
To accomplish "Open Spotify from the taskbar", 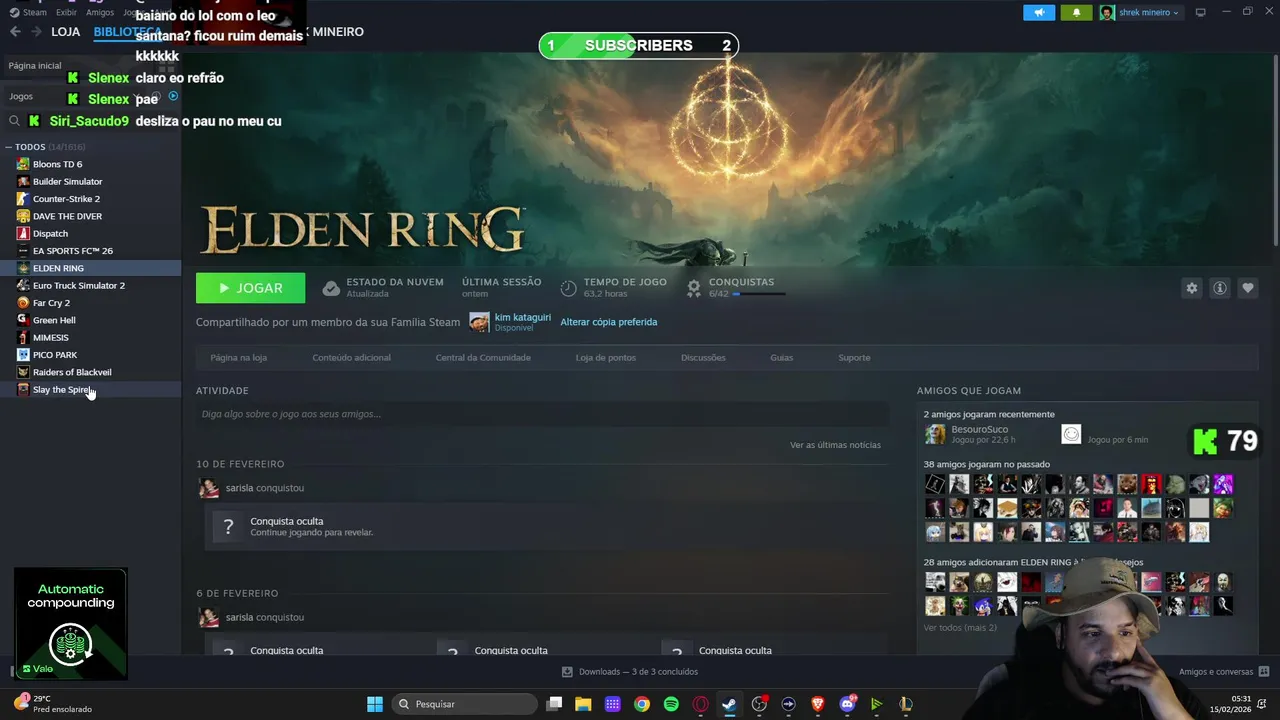I will (671, 704).
